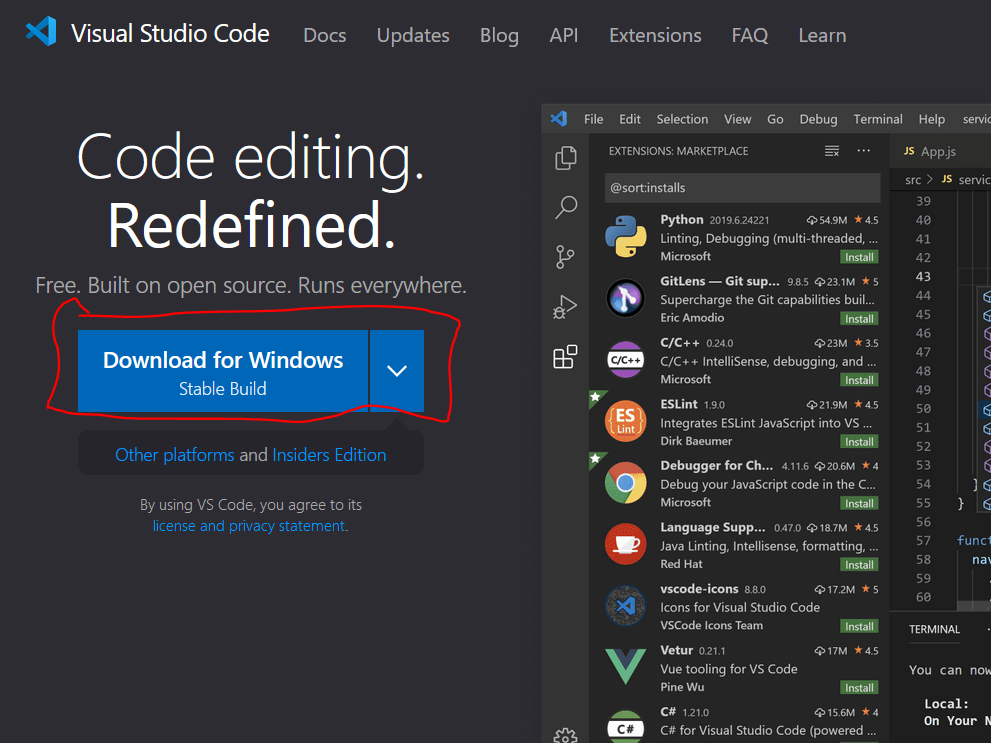Image resolution: width=991 pixels, height=743 pixels.
Task: Open the Other platforms link
Action: tap(174, 454)
